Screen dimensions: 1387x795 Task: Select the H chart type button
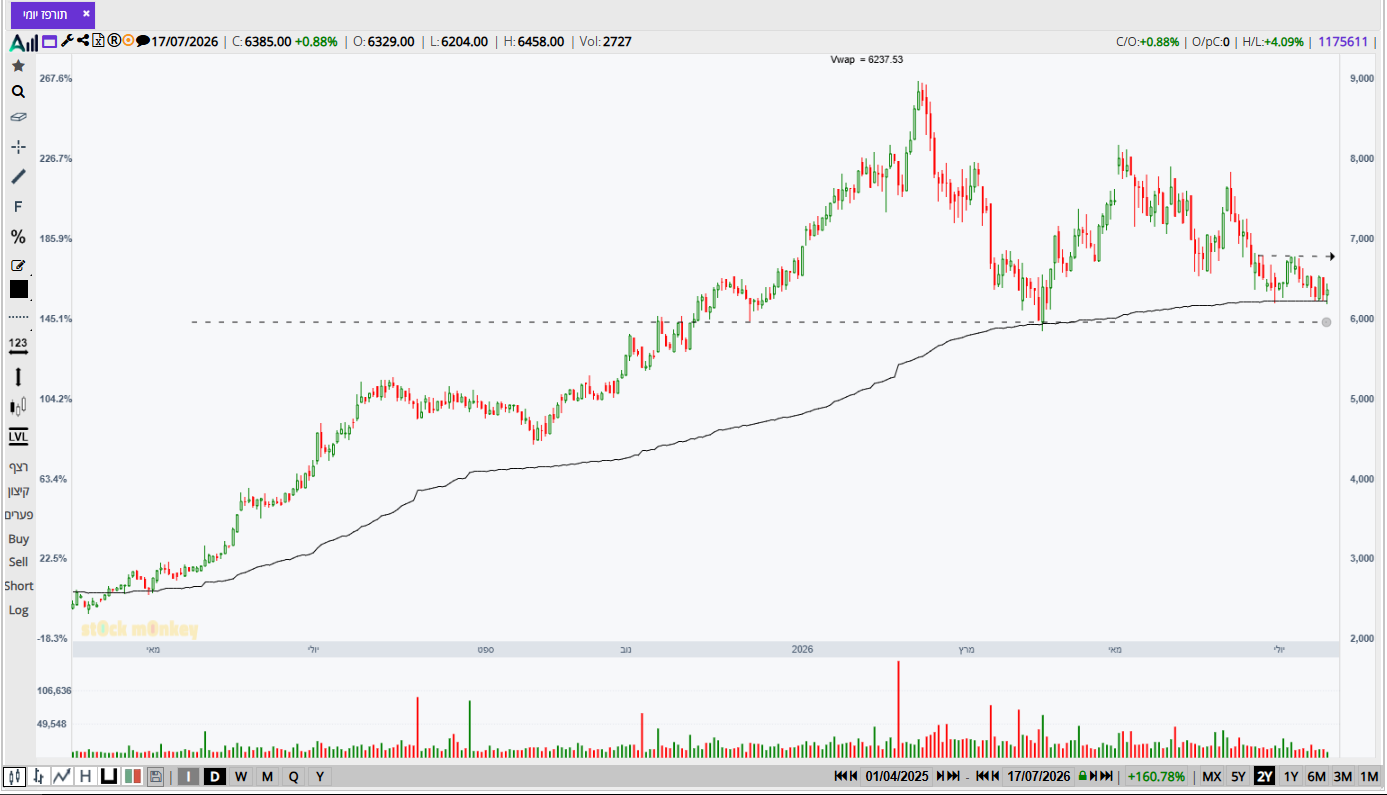tap(85, 776)
